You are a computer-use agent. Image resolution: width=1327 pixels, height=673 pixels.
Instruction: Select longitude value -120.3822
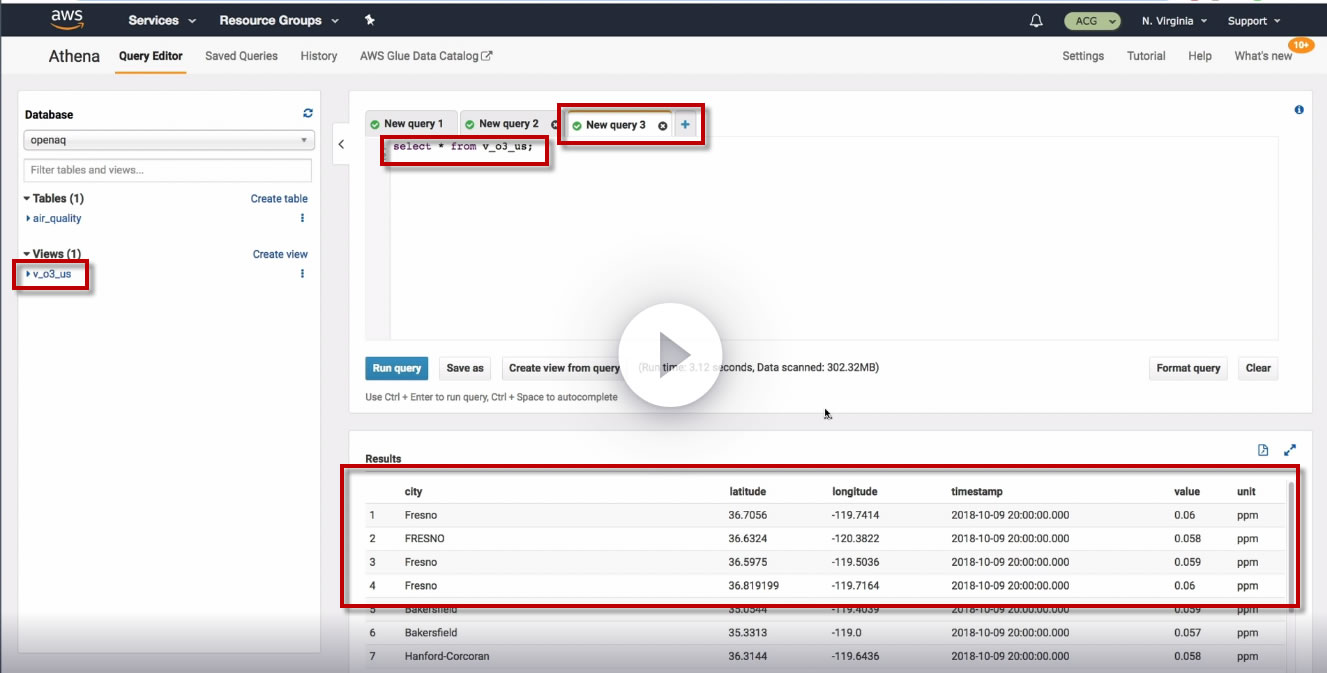856,539
